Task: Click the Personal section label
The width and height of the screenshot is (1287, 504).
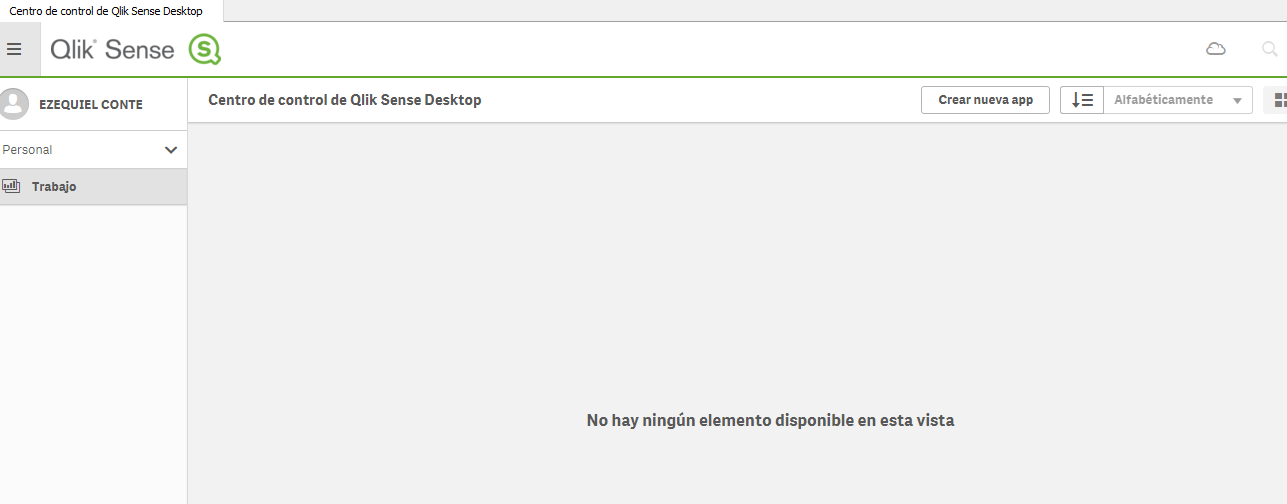Action: point(27,150)
